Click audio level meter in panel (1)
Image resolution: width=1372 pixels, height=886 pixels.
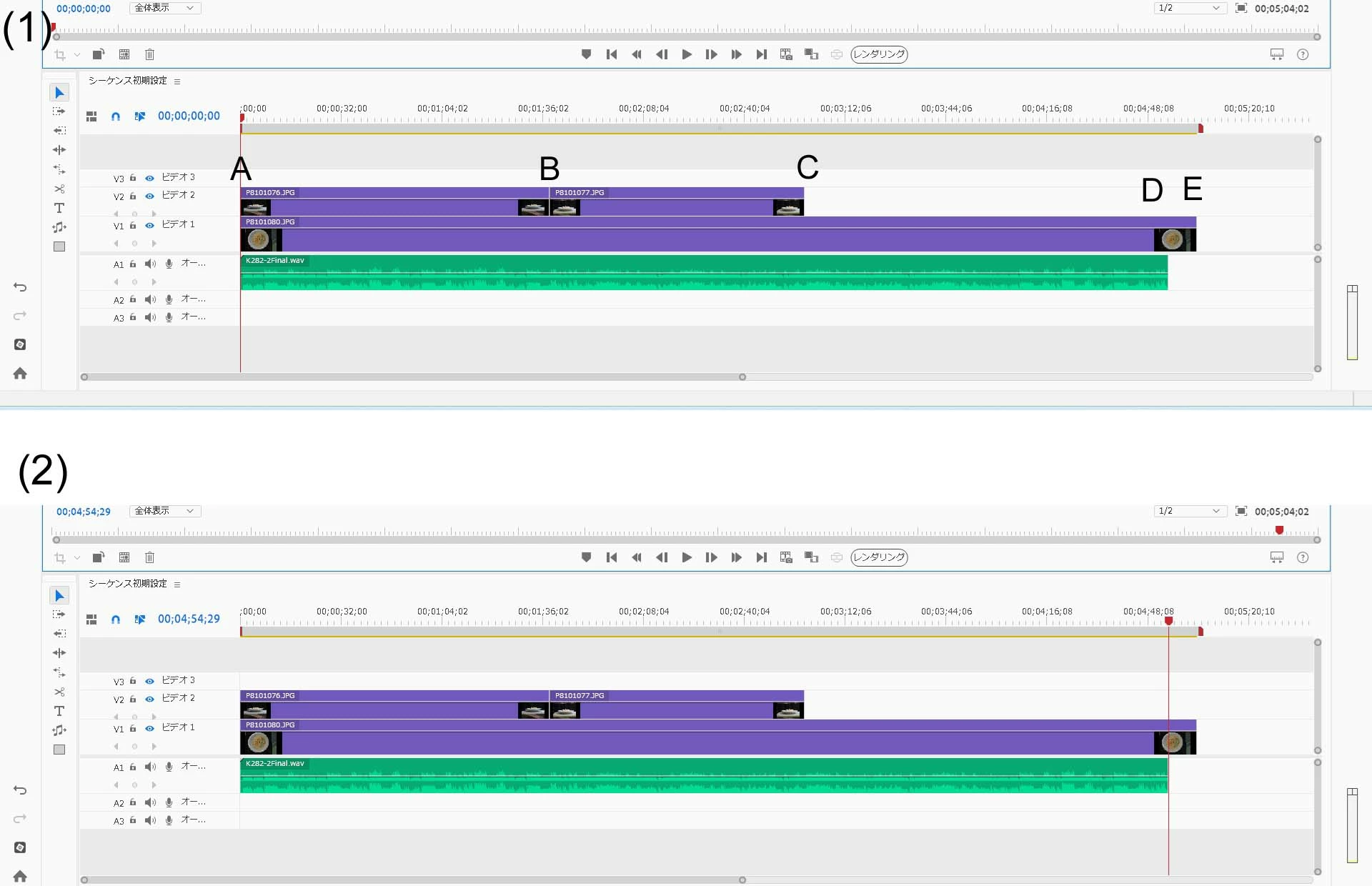pyautogui.click(x=1352, y=323)
